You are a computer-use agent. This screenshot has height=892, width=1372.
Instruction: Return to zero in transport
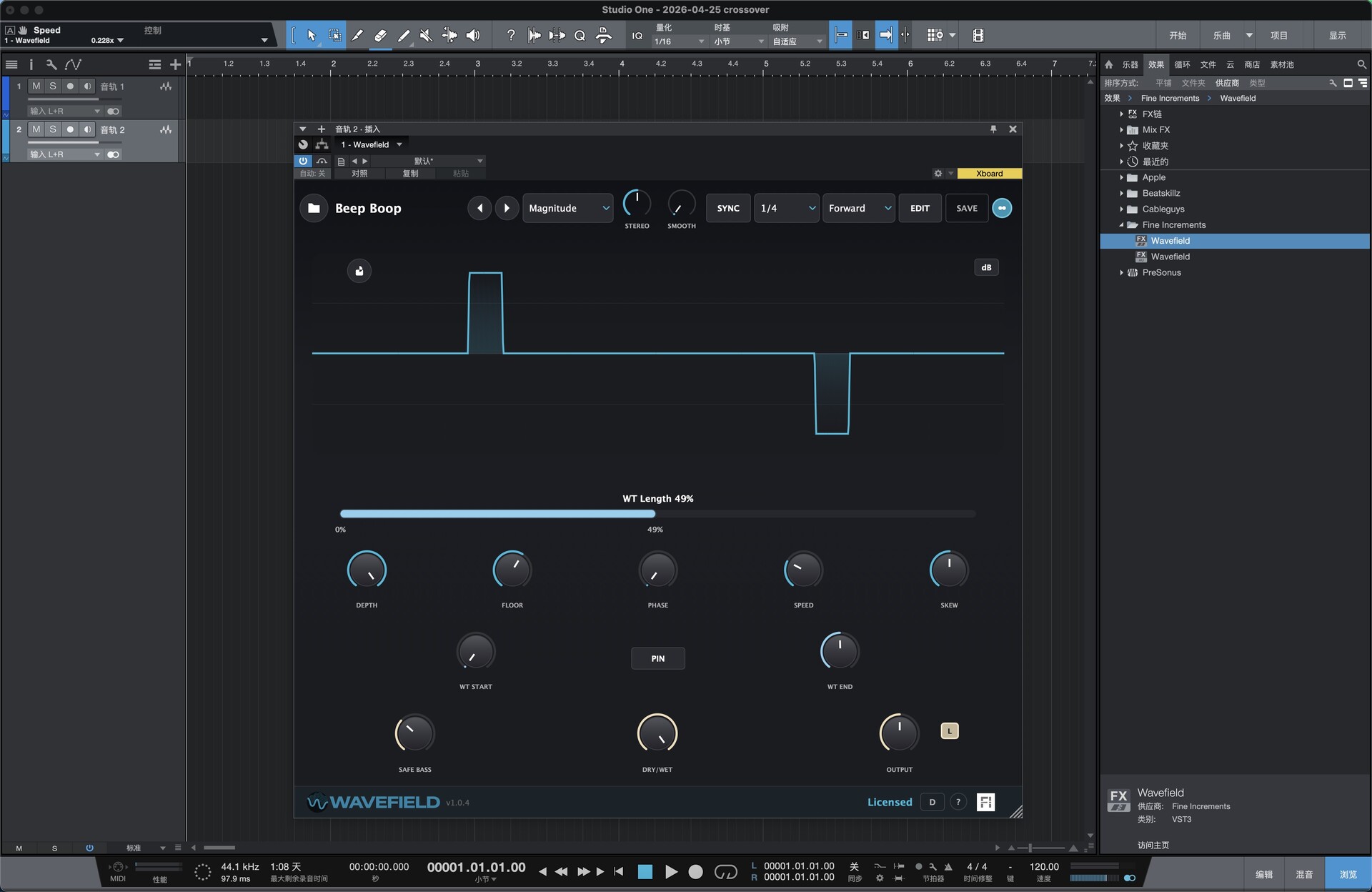619,871
